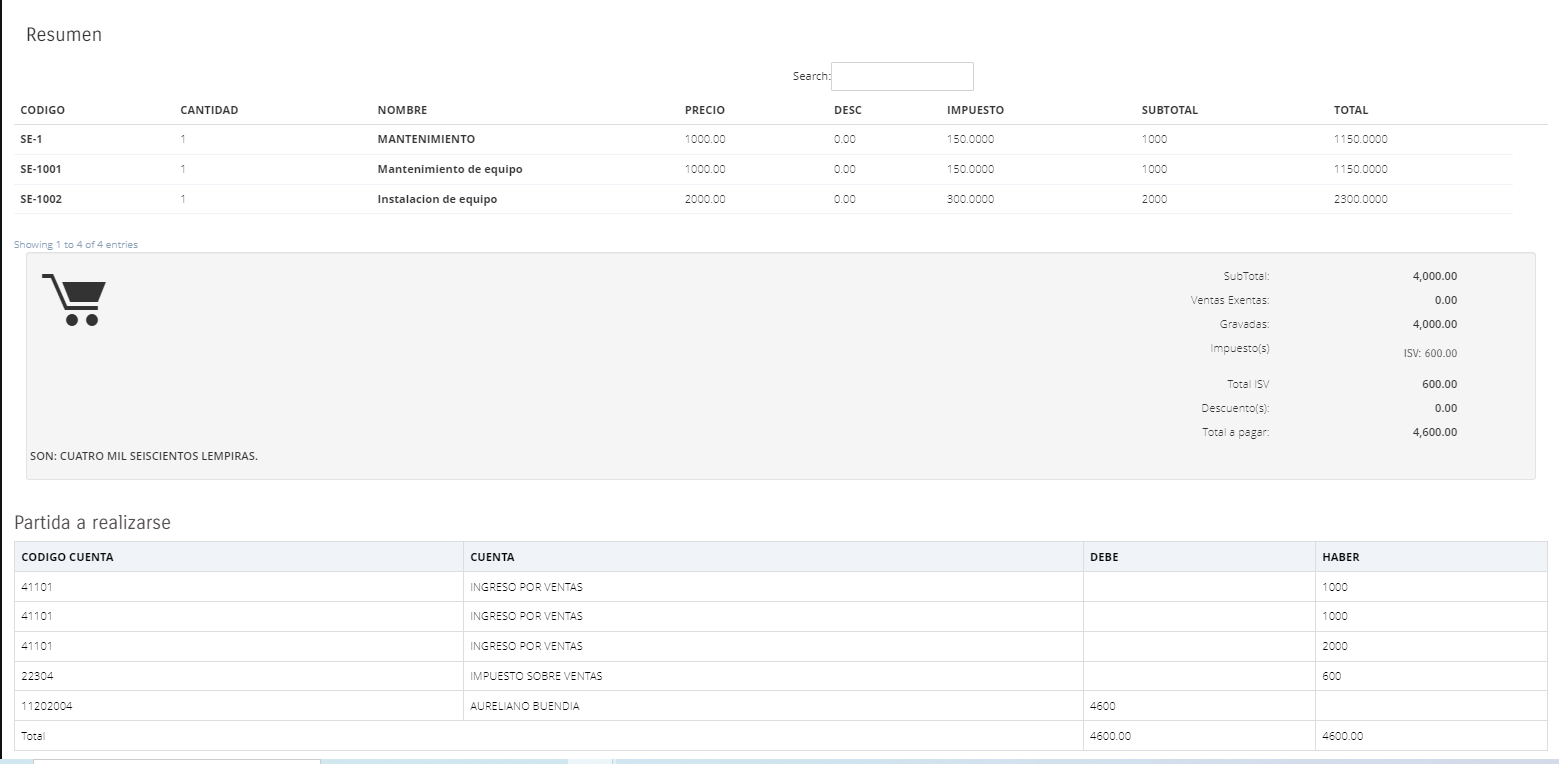Click tax value 300.0000

click(x=971, y=199)
